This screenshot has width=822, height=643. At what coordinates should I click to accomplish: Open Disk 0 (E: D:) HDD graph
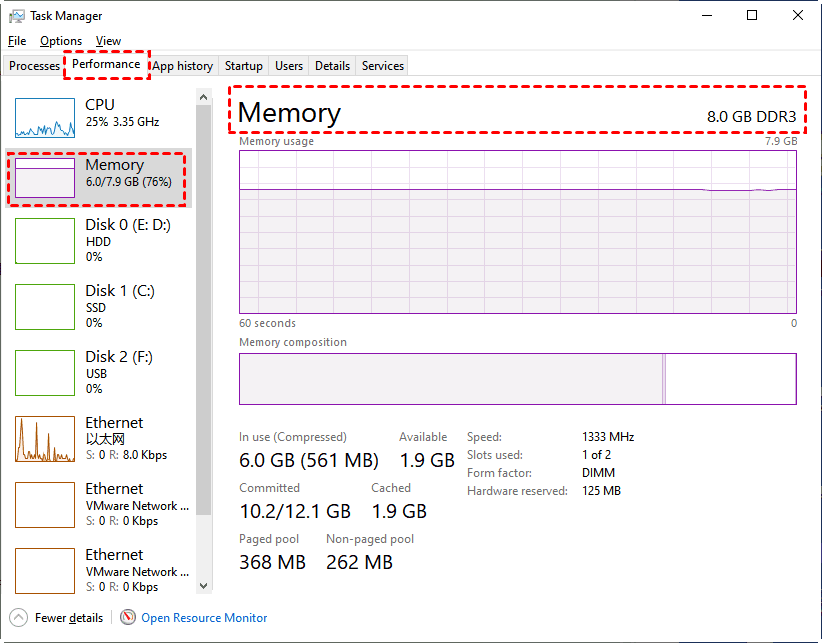(x=45, y=241)
